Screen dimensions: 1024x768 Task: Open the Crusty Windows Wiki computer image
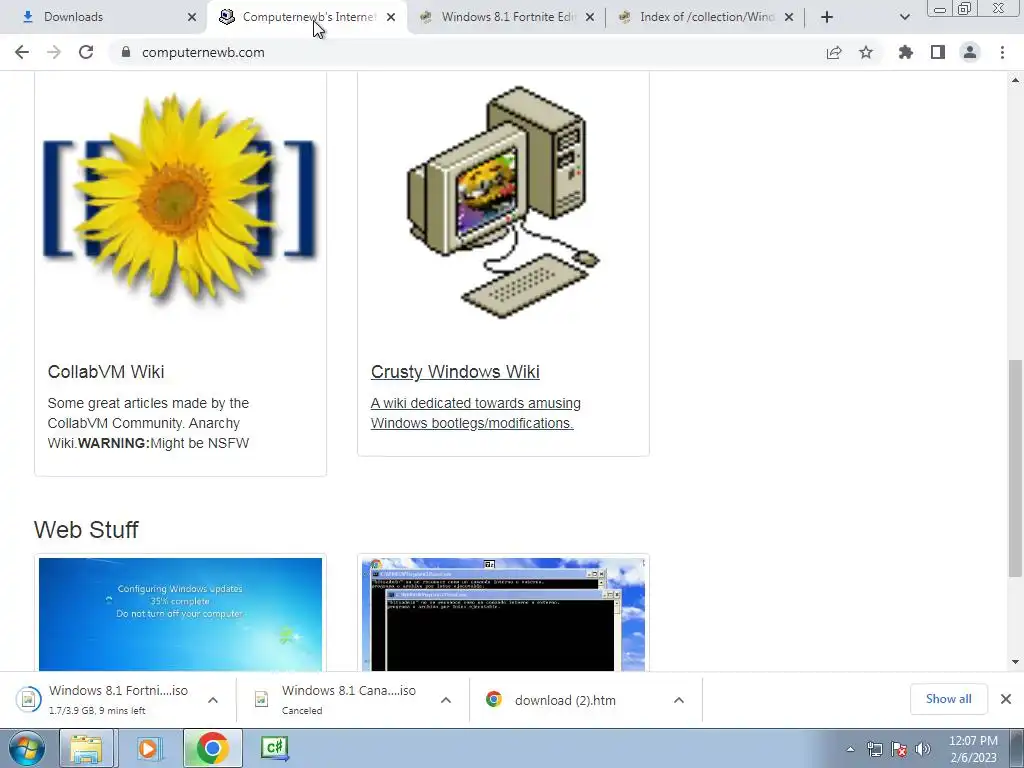tap(503, 202)
